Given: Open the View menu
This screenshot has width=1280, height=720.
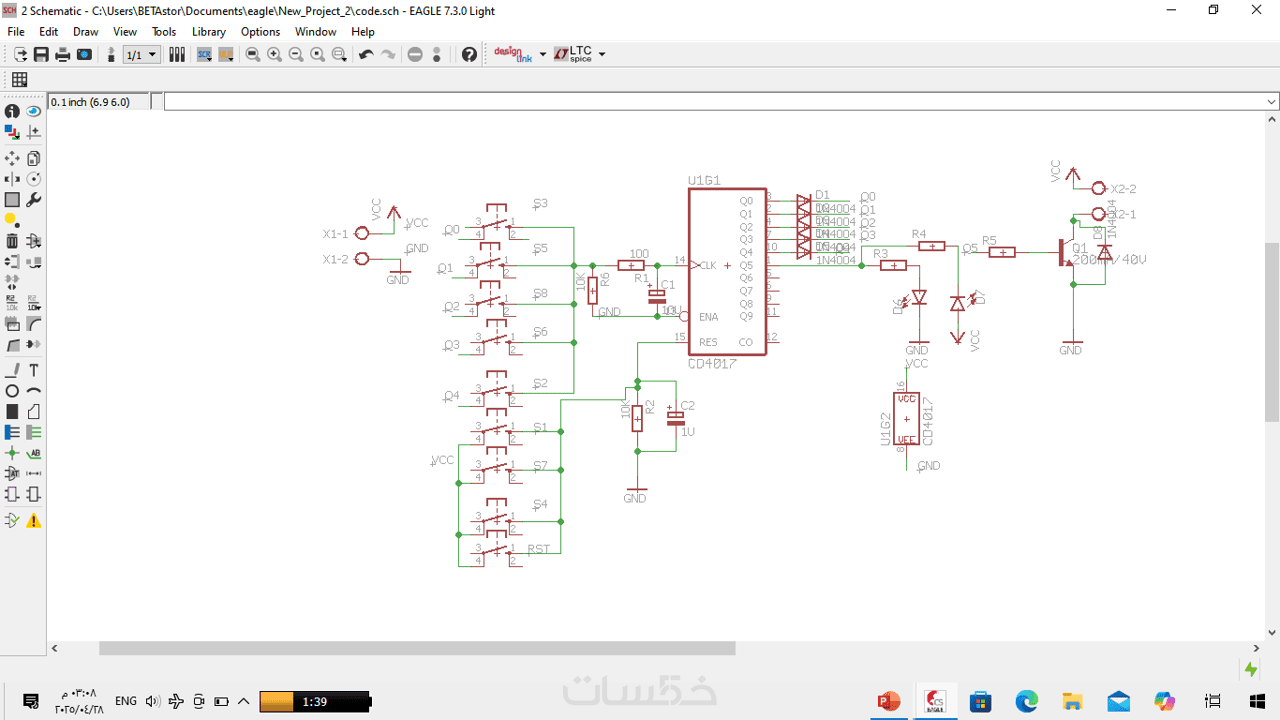Looking at the screenshot, I should click(x=125, y=32).
